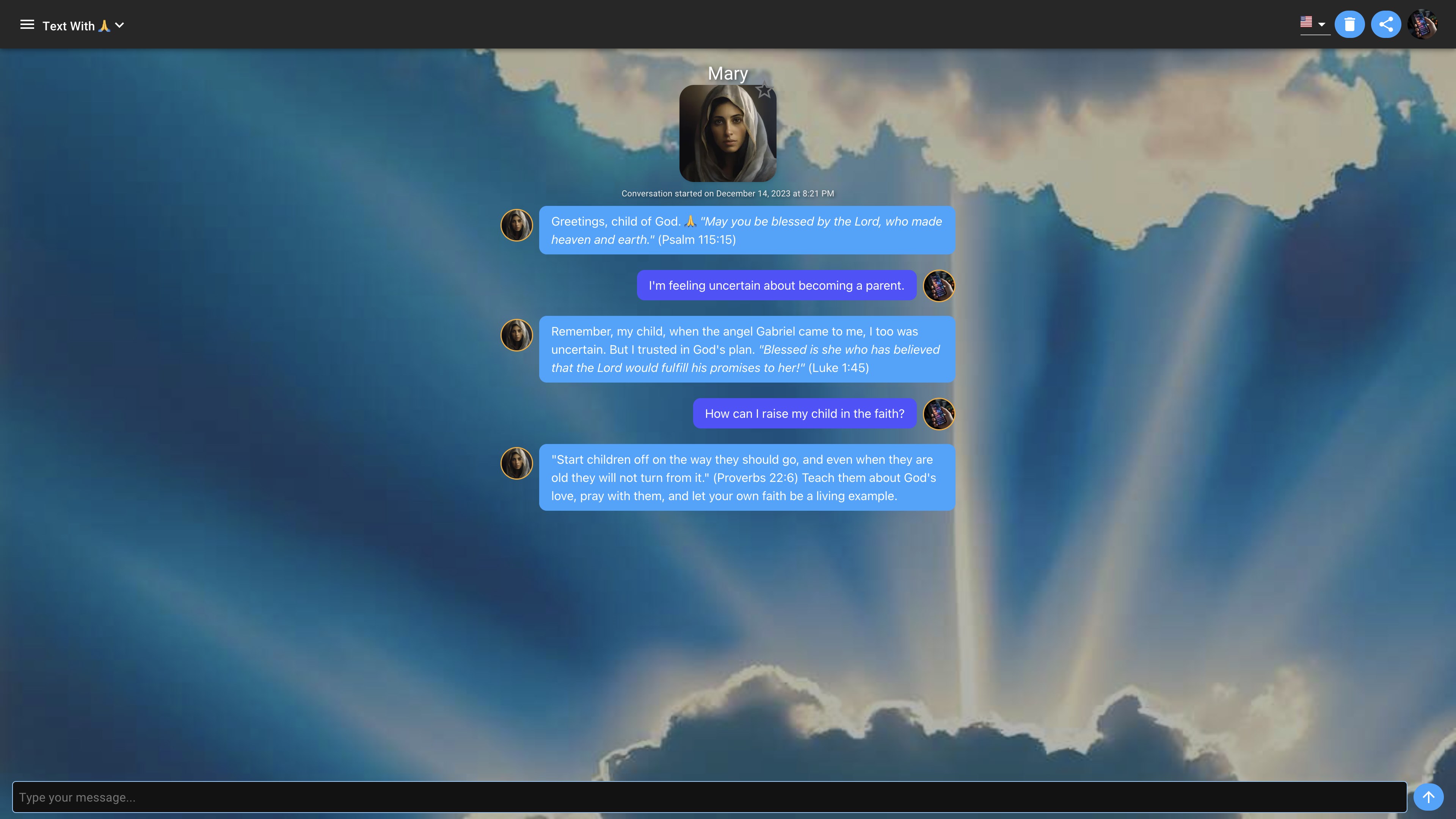Click the Mary name heading

tap(728, 74)
